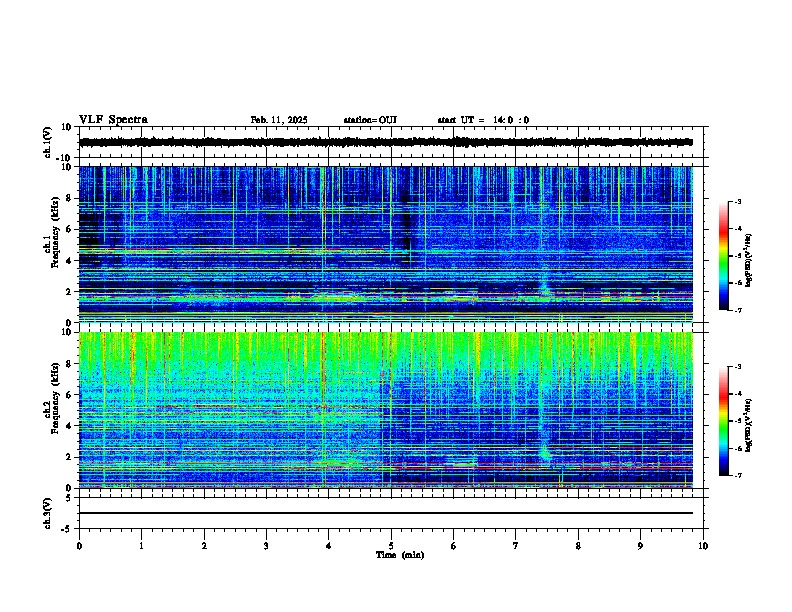Click the "Feb. 11, 2025" date text
This screenshot has width=792, height=612.
(279, 120)
